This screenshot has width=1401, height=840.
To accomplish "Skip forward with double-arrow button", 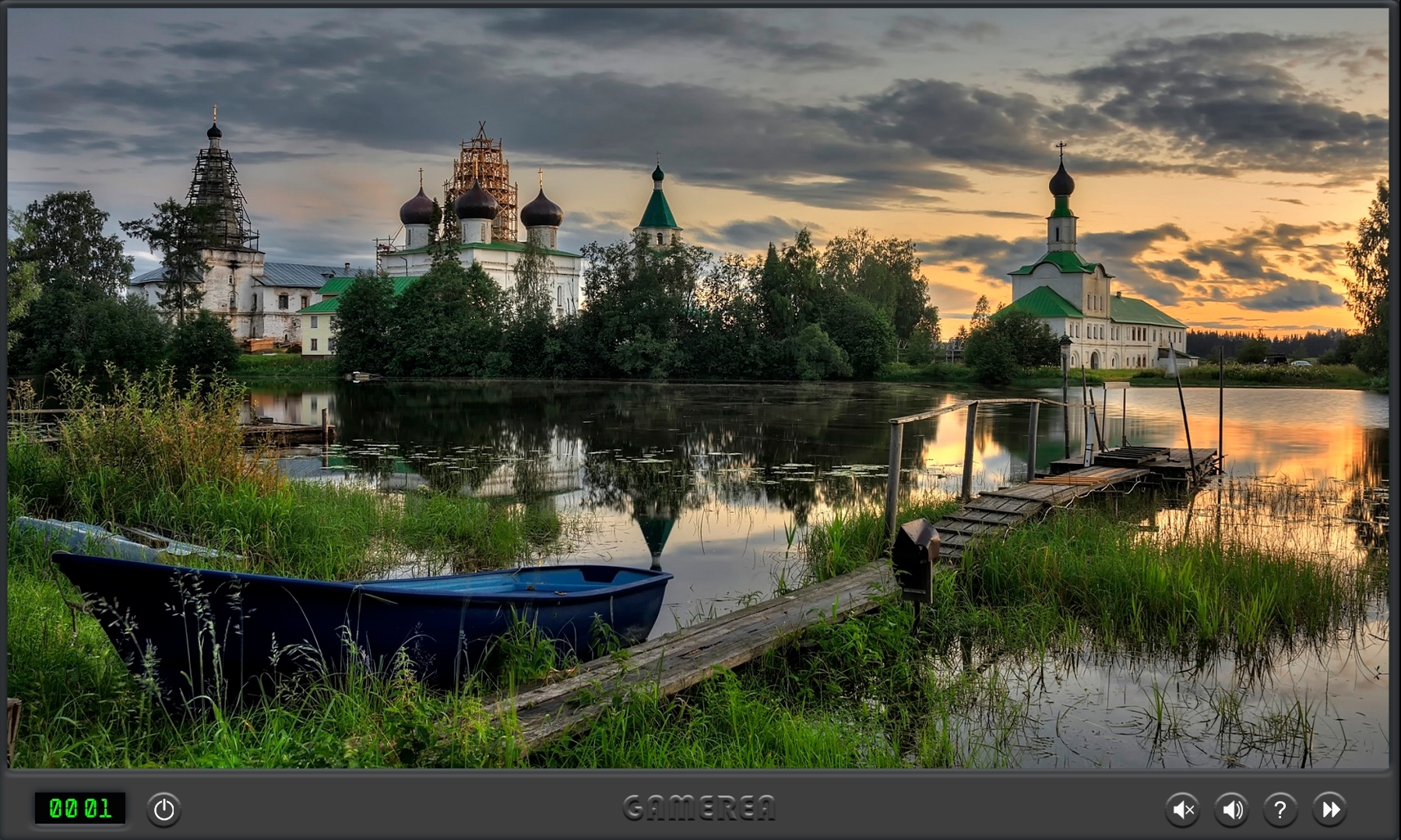I will [x=1329, y=810].
